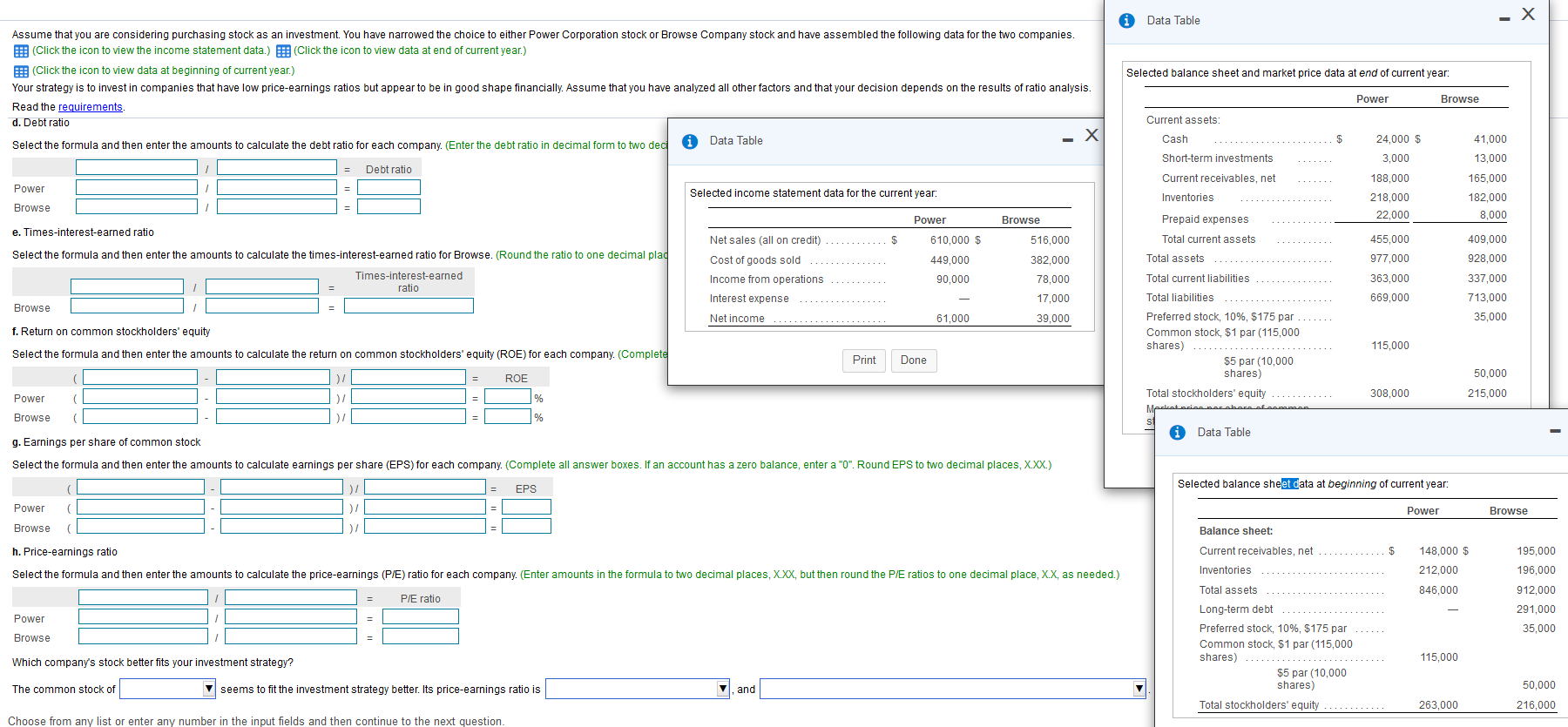
Task: Select times-interest-earned formula numerator field
Action: tap(127, 286)
